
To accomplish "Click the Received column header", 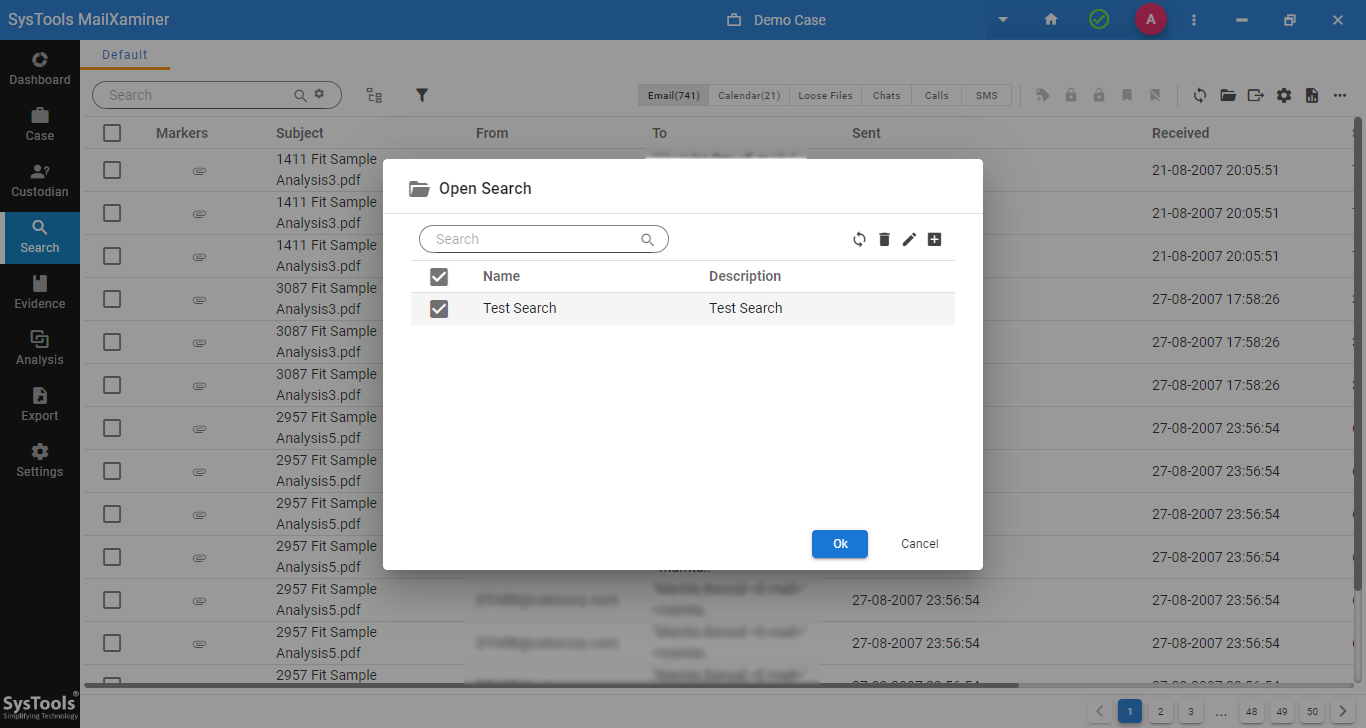I will (1180, 133).
